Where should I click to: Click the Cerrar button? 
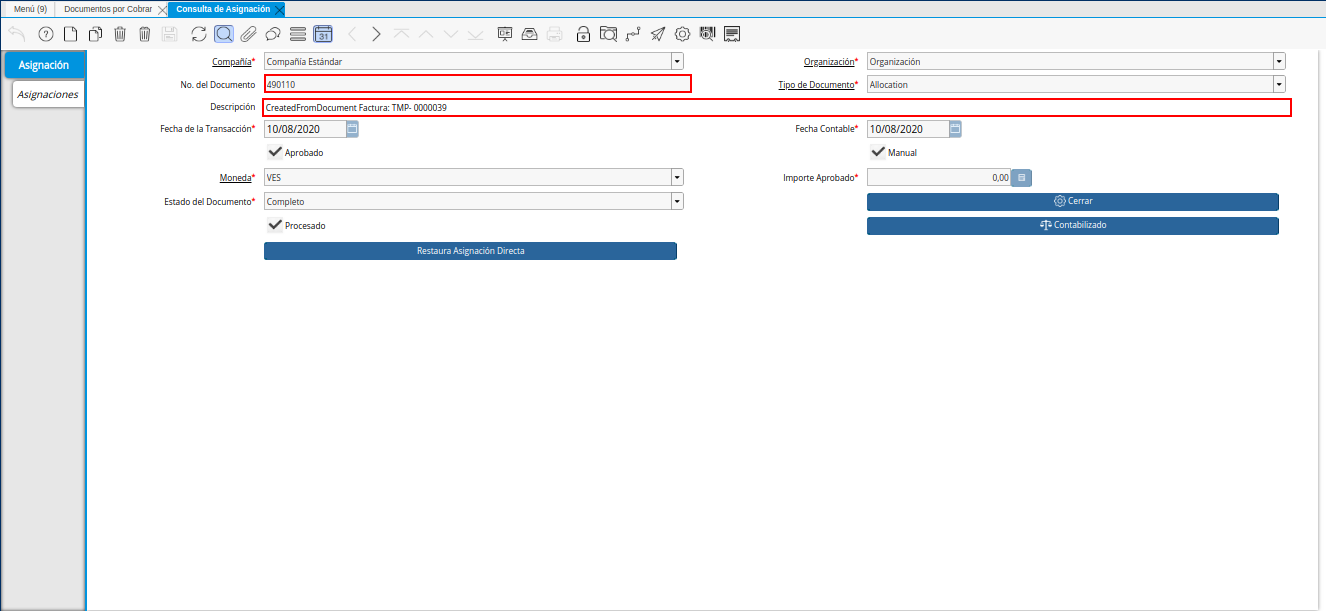click(x=1072, y=201)
